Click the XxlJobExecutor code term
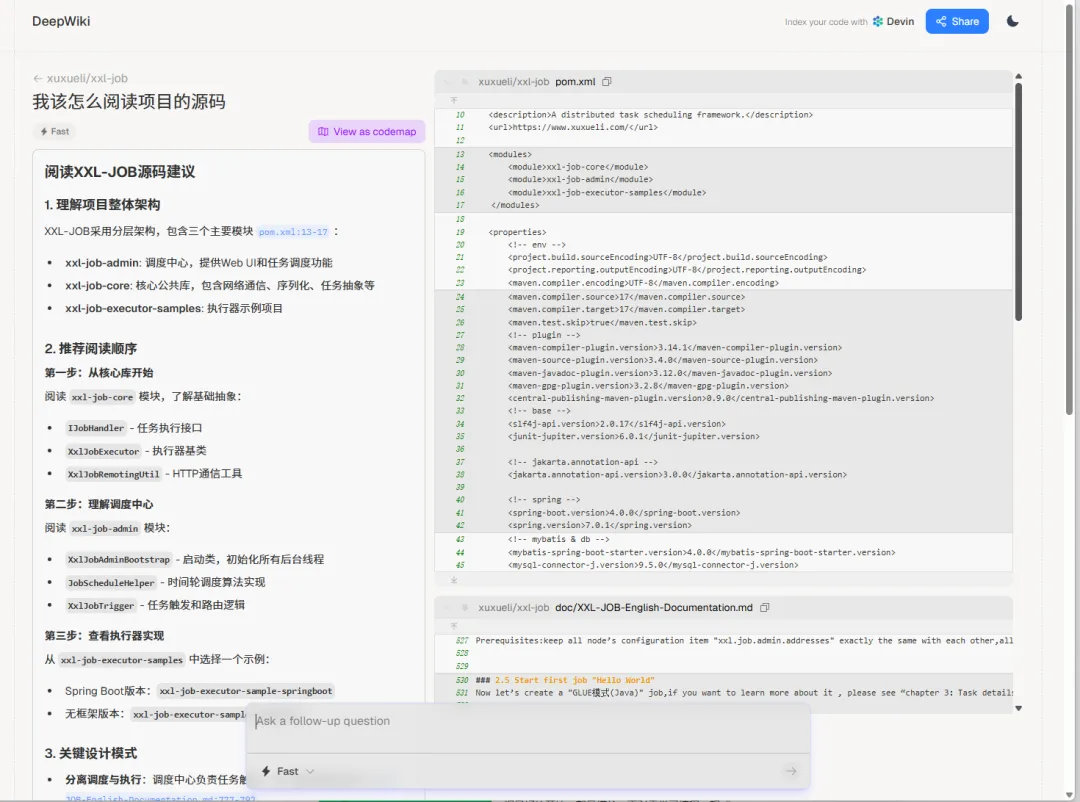 pos(103,451)
